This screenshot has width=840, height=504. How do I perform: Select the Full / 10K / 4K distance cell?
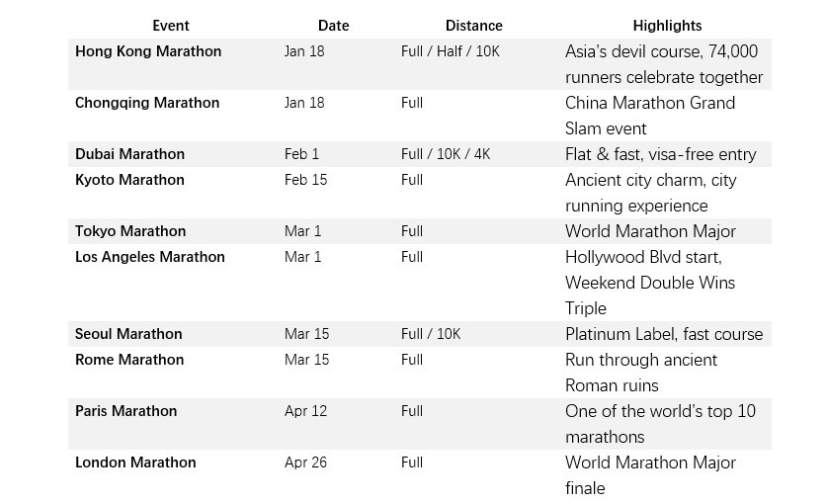(445, 154)
